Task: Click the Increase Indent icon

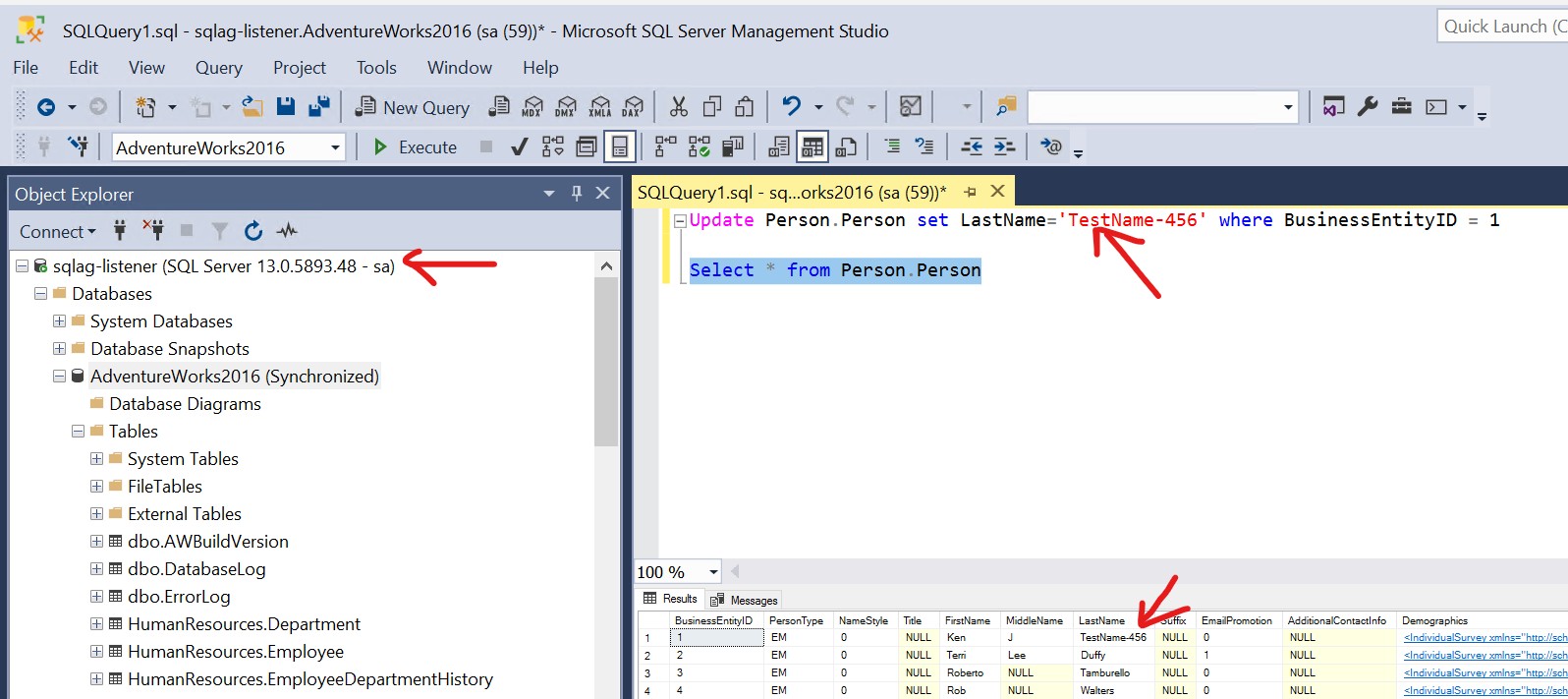Action: coord(1004,146)
